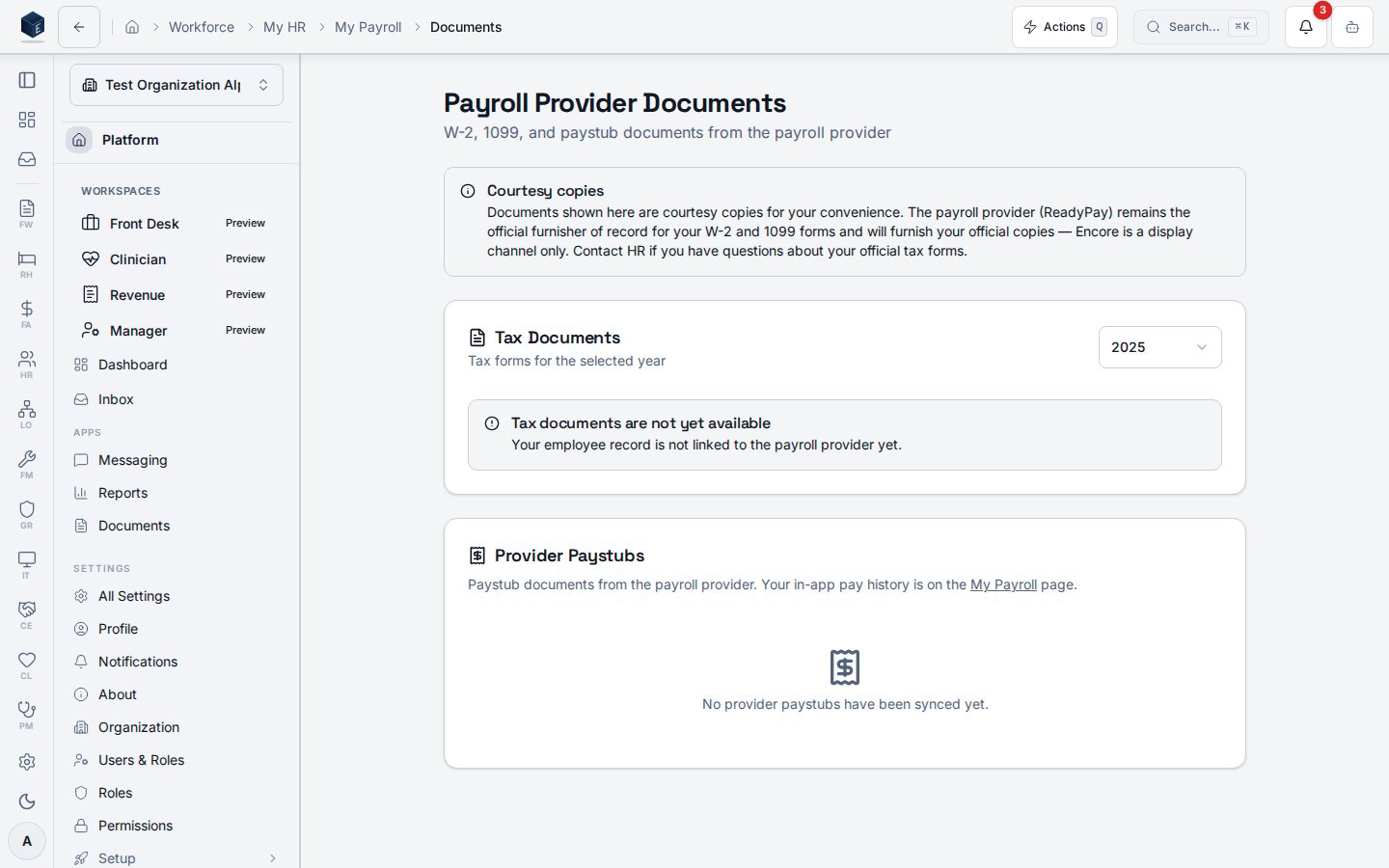The width and height of the screenshot is (1389, 868).
Task: Open Documents in the sidebar
Action: (x=177, y=526)
